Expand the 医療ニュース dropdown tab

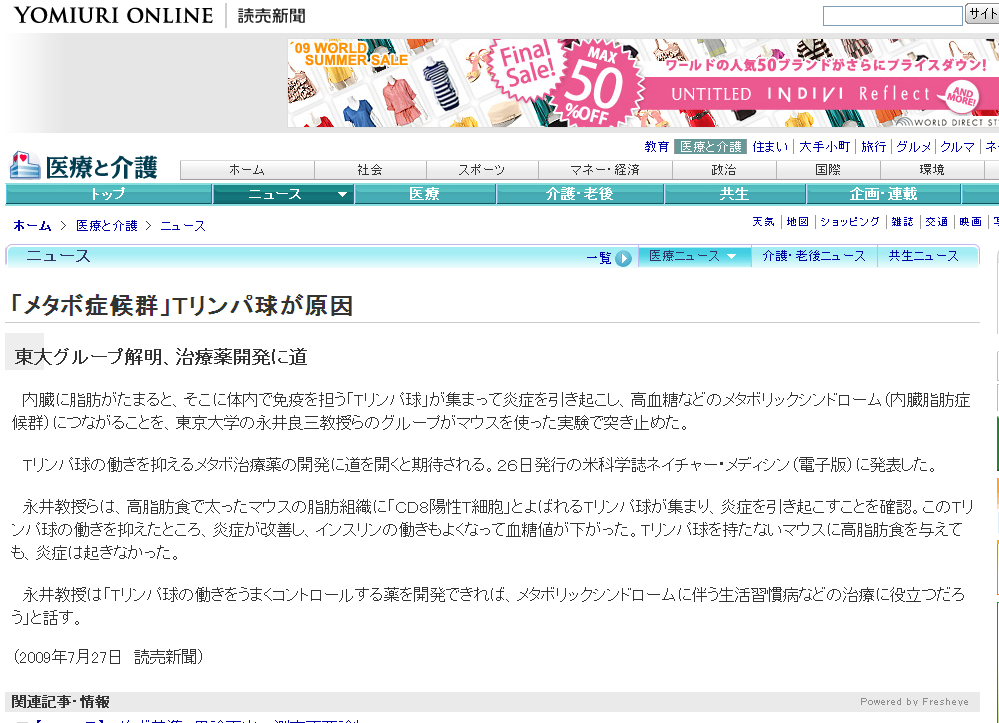pos(731,256)
